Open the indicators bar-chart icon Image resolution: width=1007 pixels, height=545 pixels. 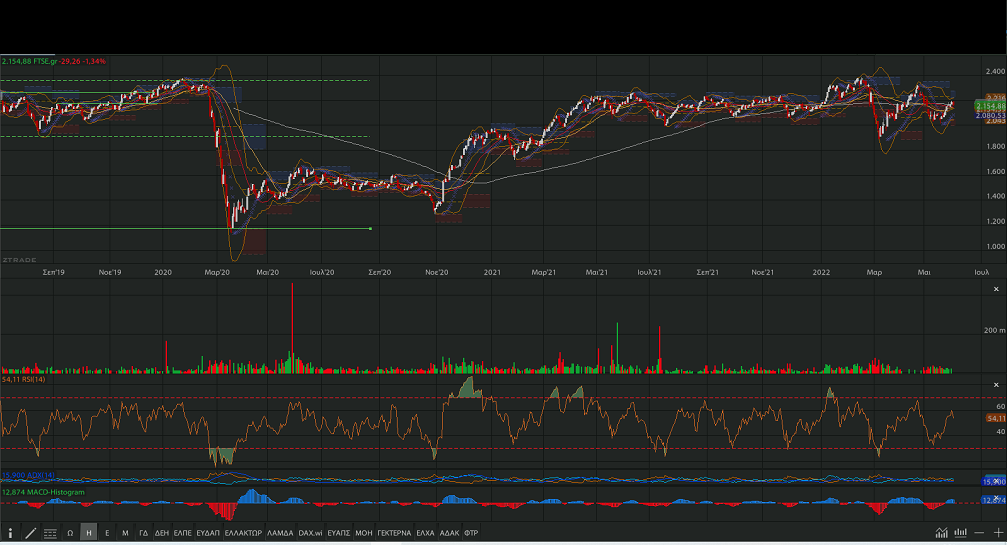point(961,533)
